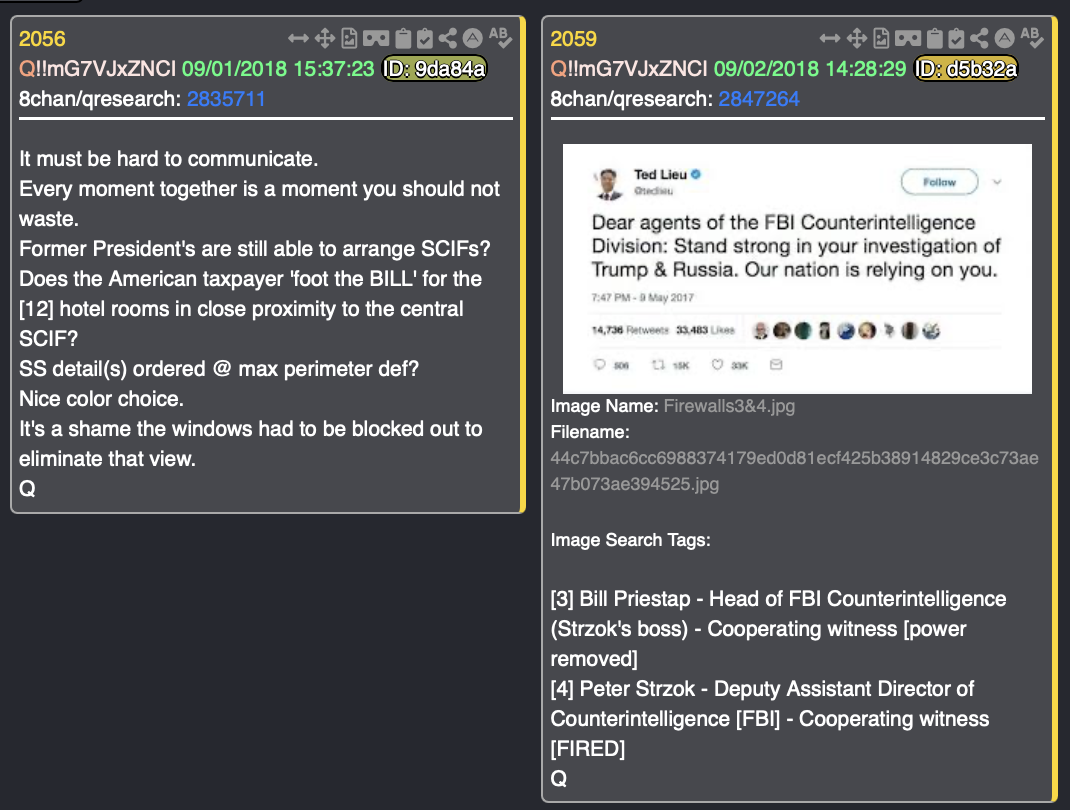This screenshot has width=1070, height=810.
Task: Open the image file icon on post 2059
Action: click(x=881, y=38)
